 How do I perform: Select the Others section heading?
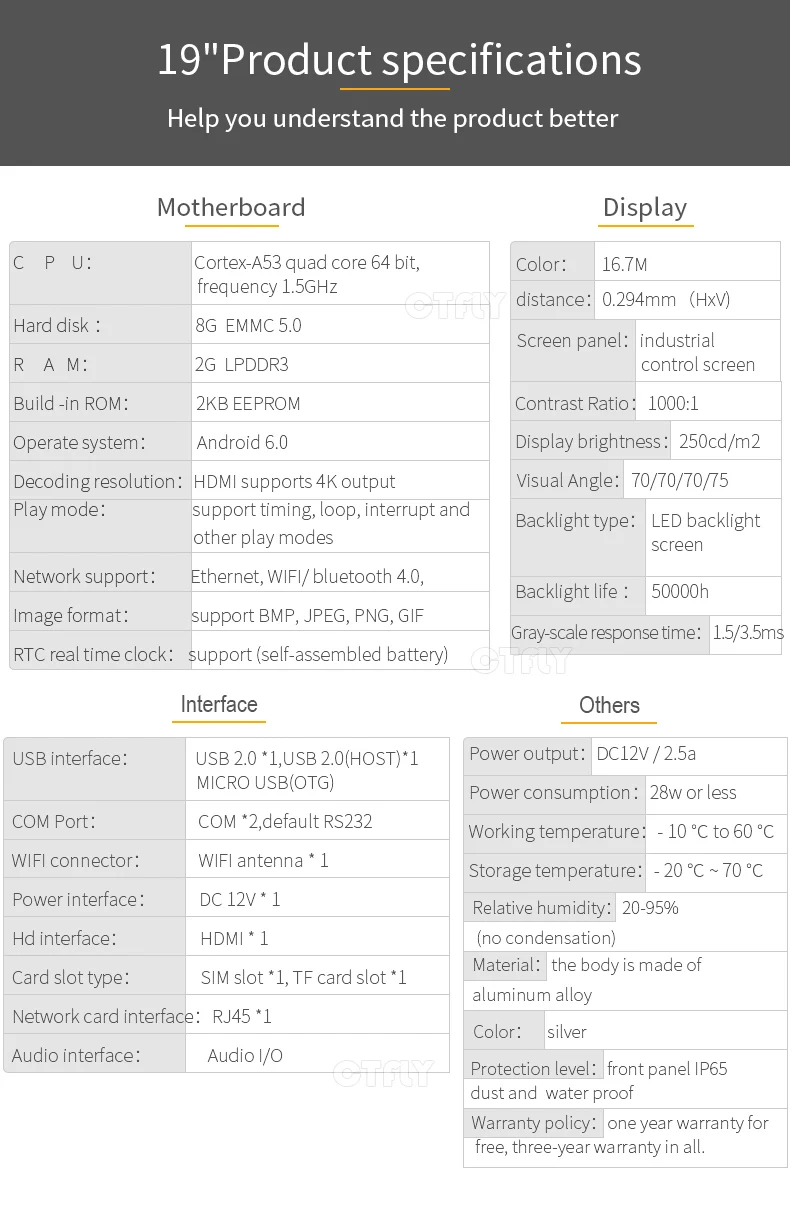point(609,705)
